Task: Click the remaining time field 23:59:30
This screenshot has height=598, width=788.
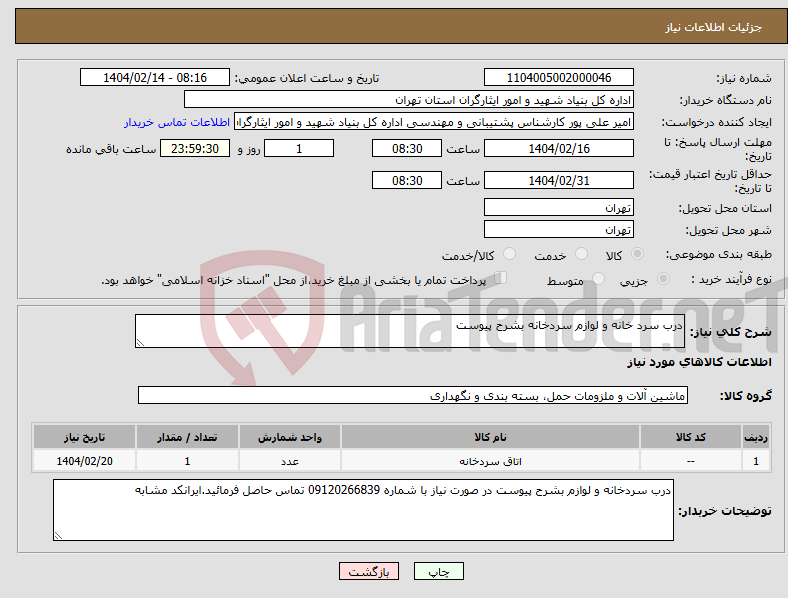Action: pyautogui.click(x=195, y=148)
